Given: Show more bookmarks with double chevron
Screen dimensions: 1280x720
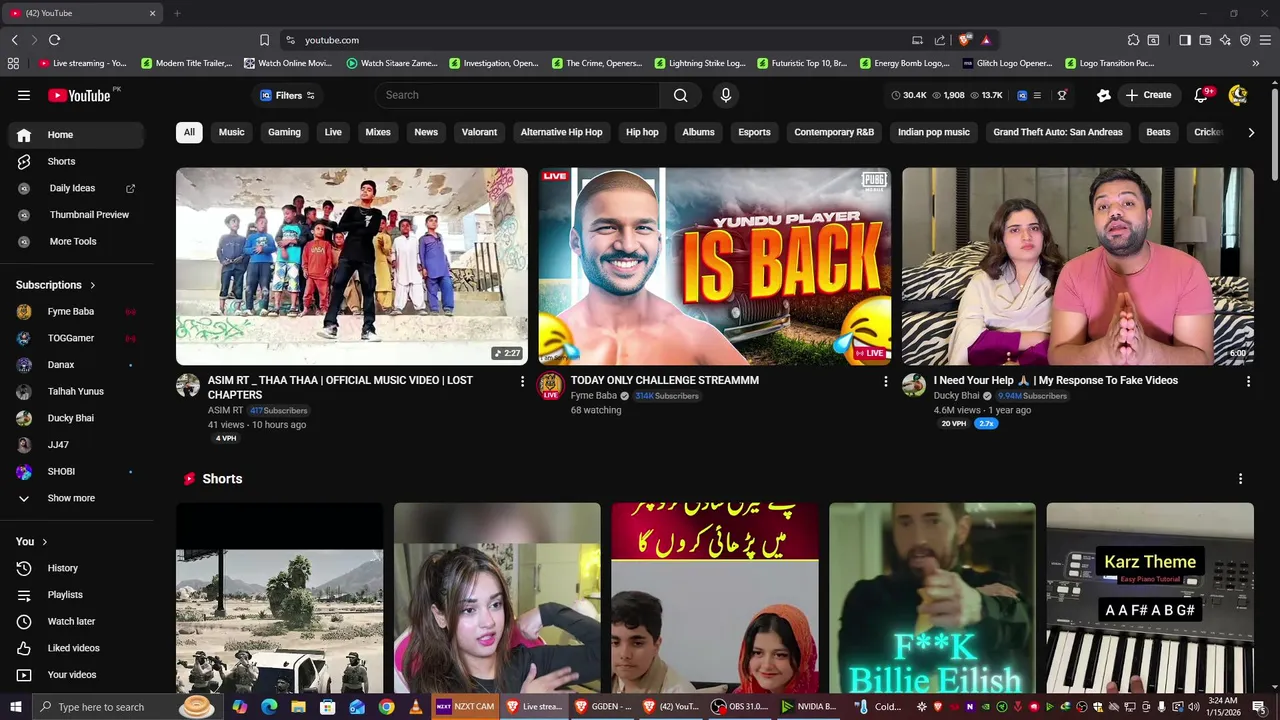Looking at the screenshot, I should 1255,63.
